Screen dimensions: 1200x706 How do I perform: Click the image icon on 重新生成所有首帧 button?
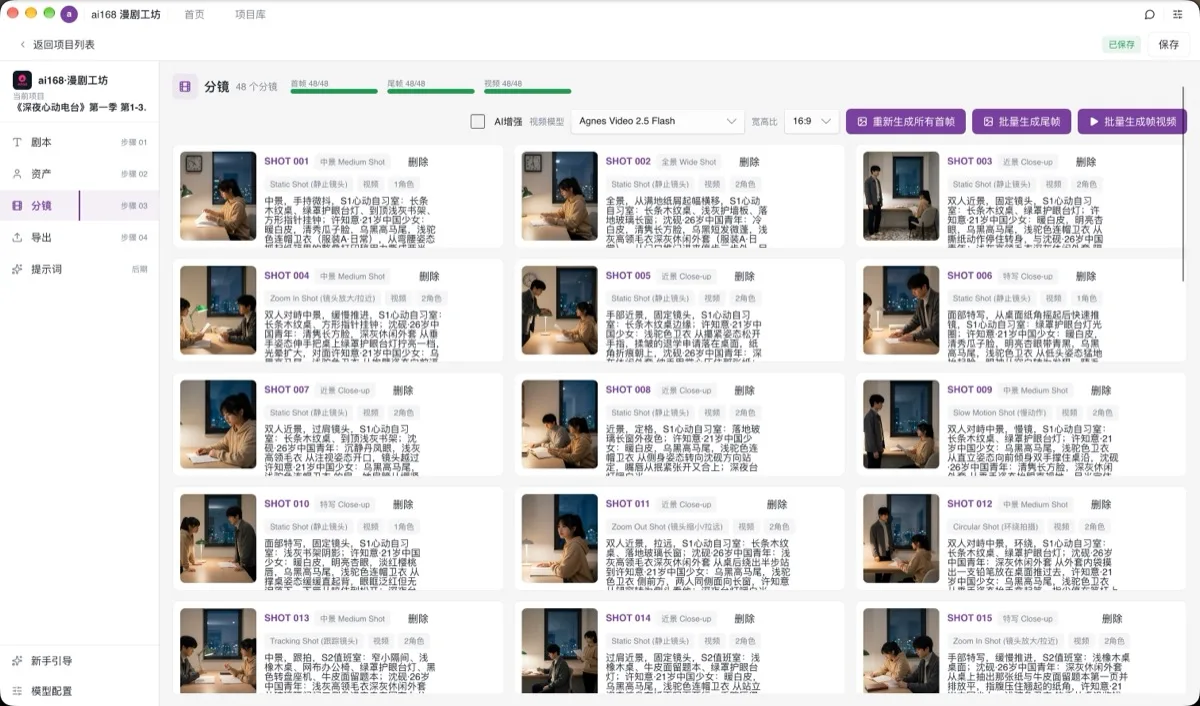(x=862, y=121)
